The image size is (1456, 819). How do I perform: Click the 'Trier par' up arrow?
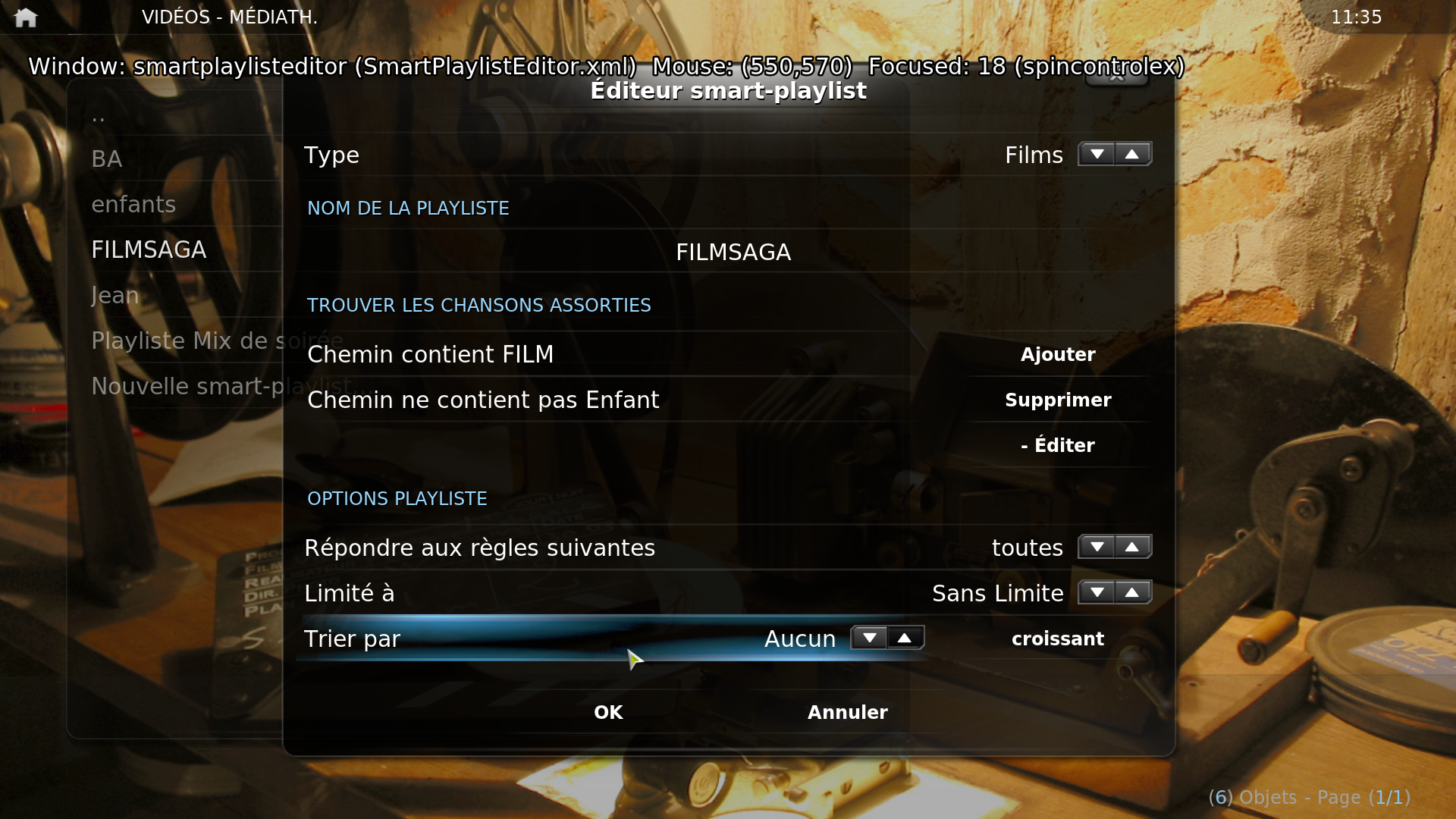point(905,639)
